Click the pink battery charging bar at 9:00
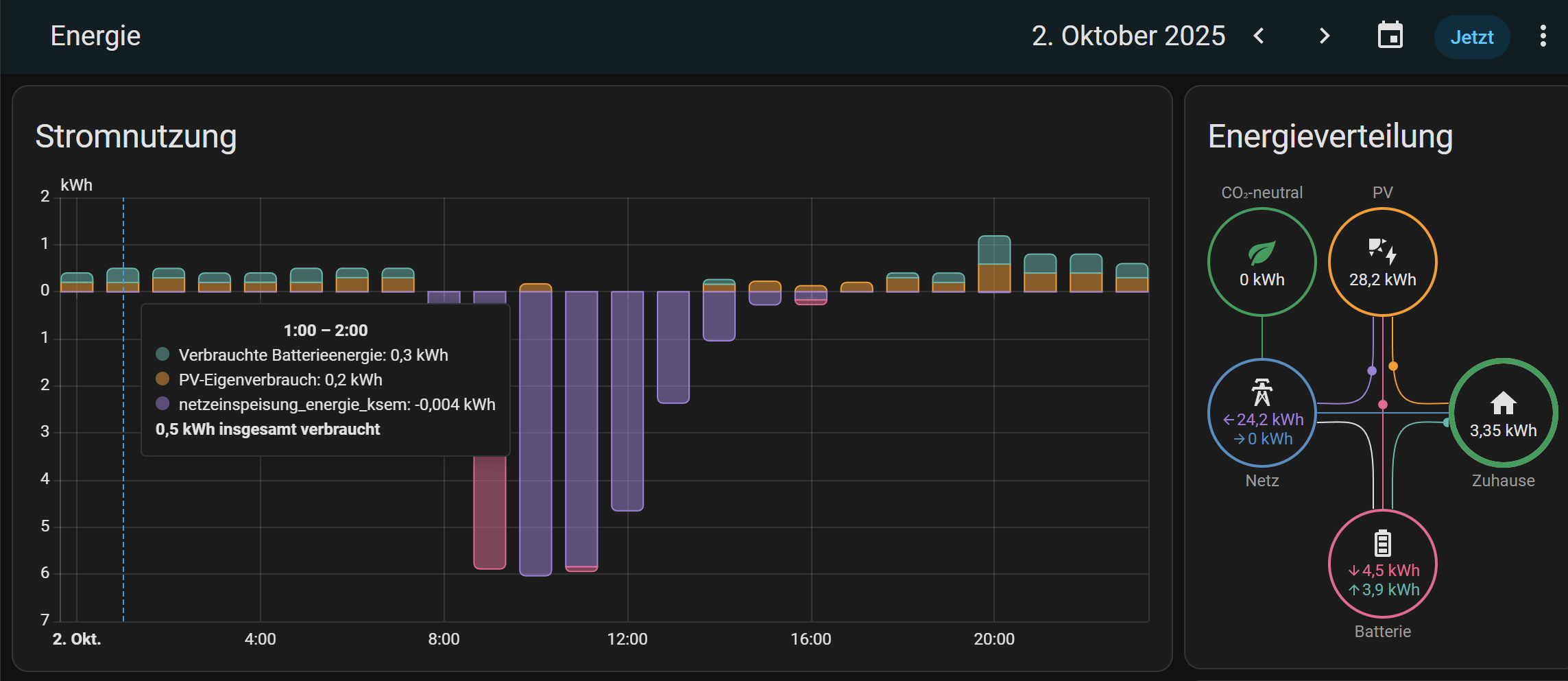 [490, 514]
